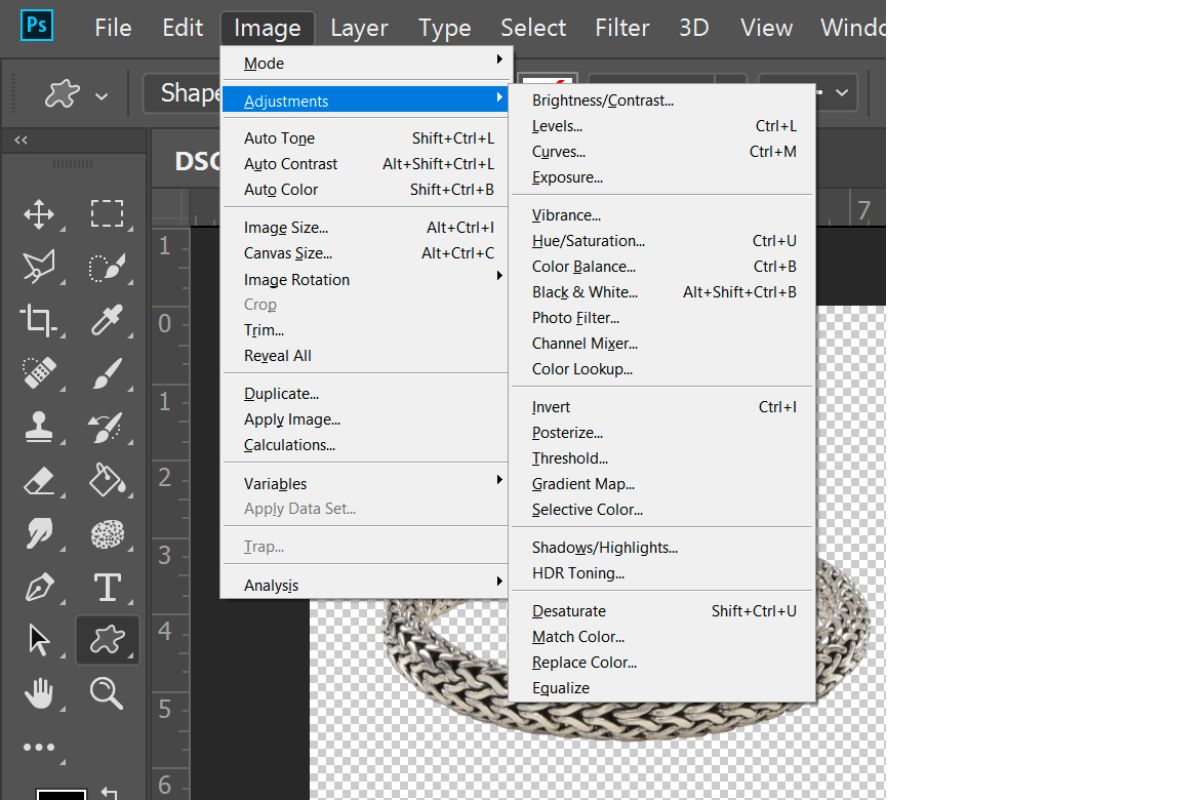Open the Filter menu

click(x=622, y=28)
